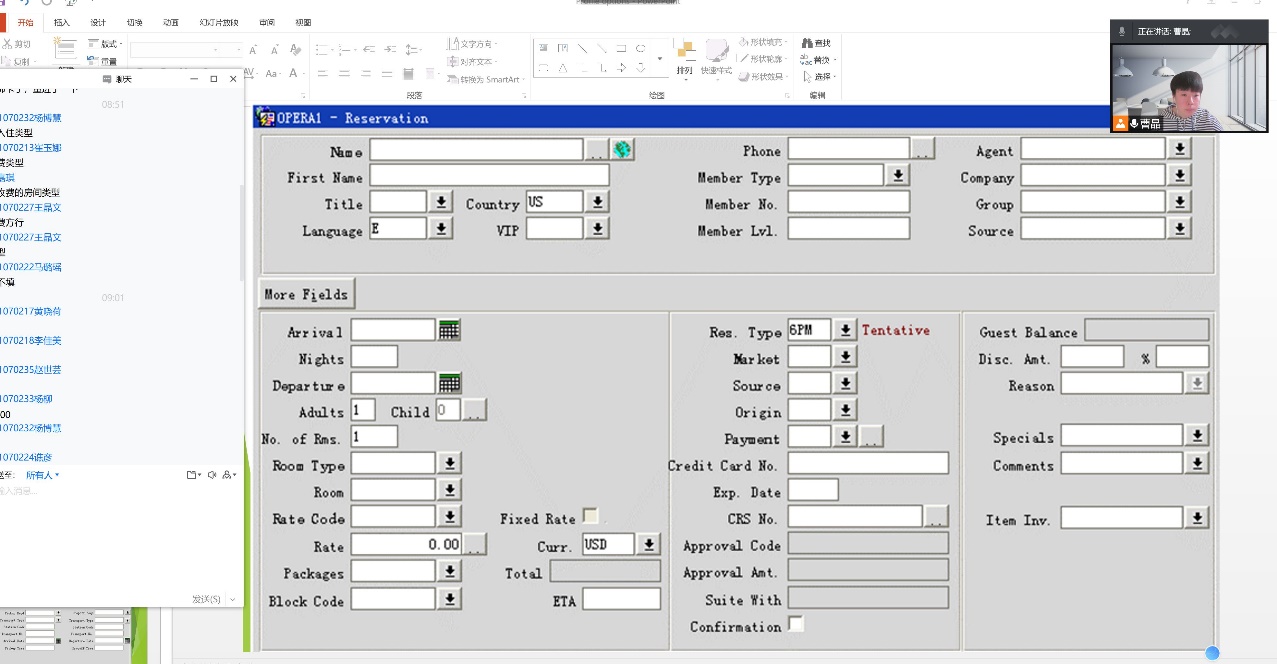Click the ellipsis button next to Payment dropdown

click(x=872, y=438)
